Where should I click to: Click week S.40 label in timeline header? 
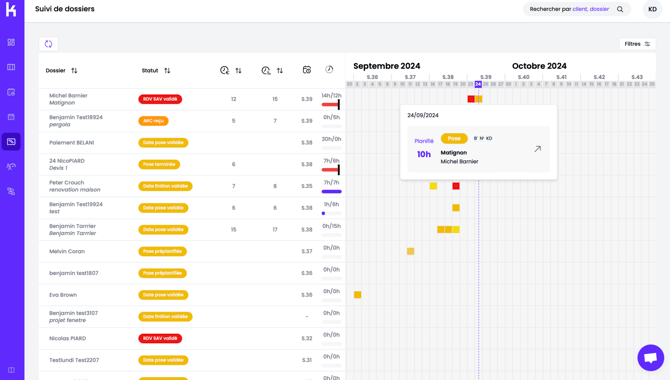click(x=523, y=77)
